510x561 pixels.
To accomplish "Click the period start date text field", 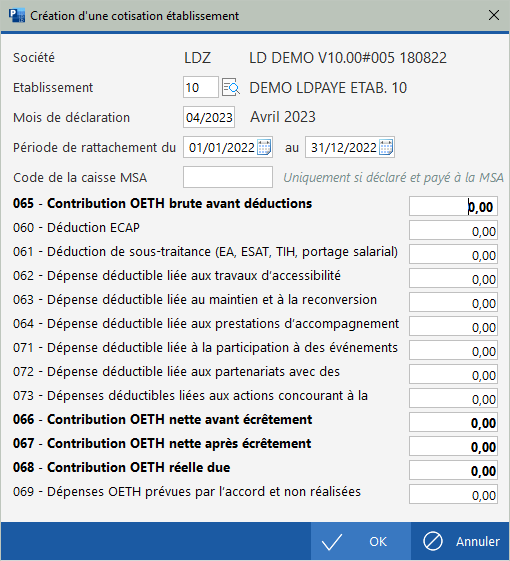I will 222,147.
